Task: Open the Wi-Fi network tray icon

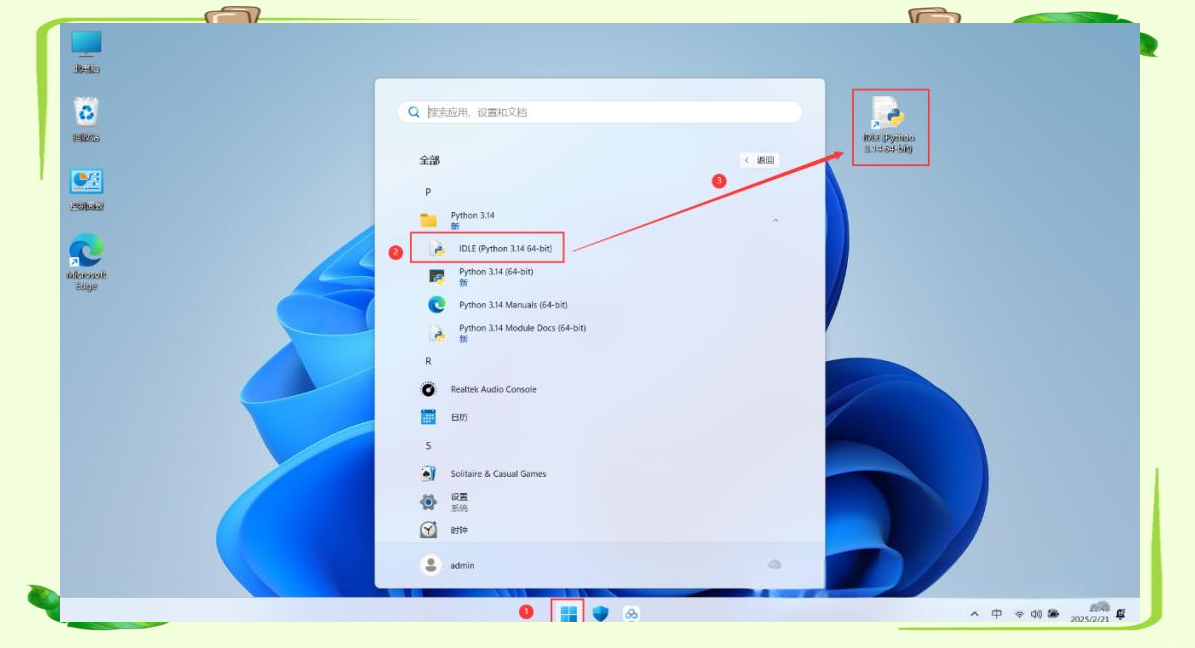Action: [1019, 614]
